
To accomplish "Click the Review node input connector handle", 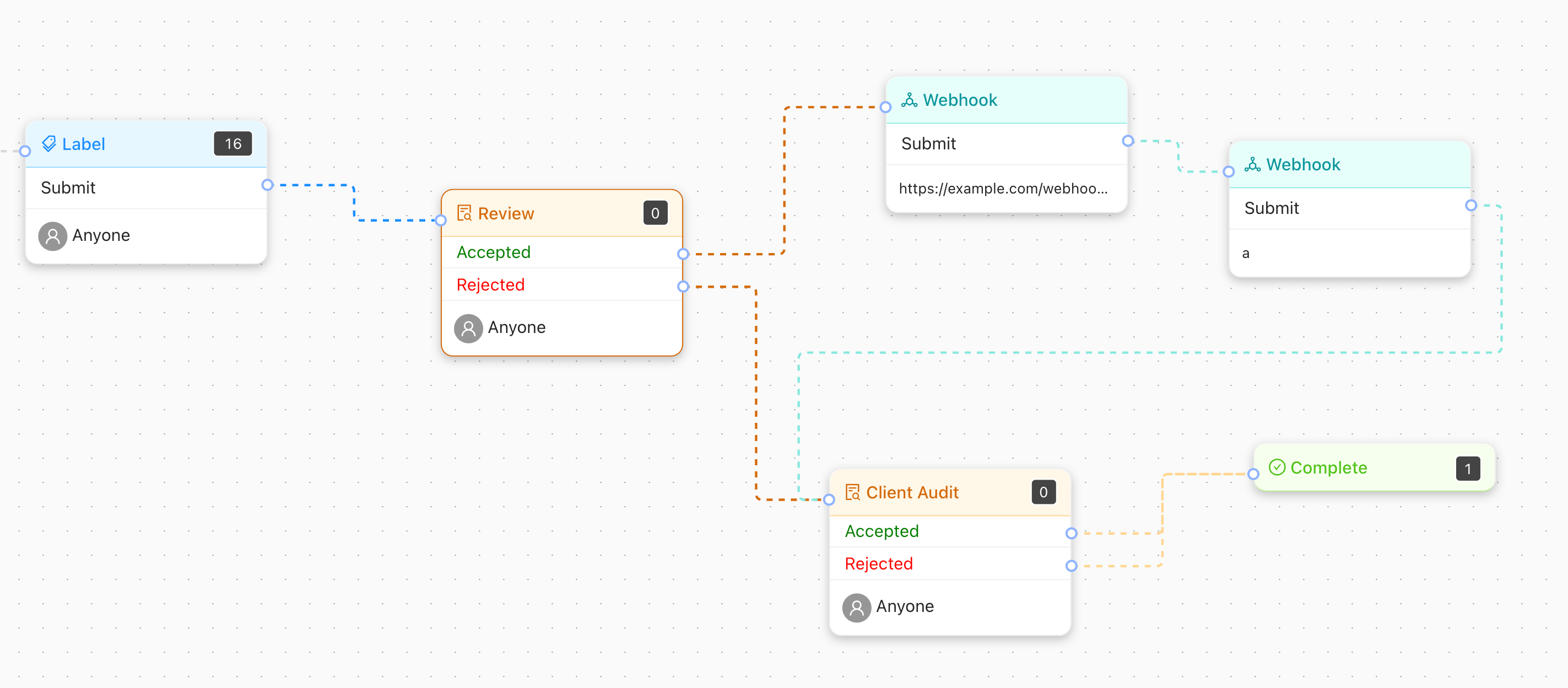I will coord(441,221).
